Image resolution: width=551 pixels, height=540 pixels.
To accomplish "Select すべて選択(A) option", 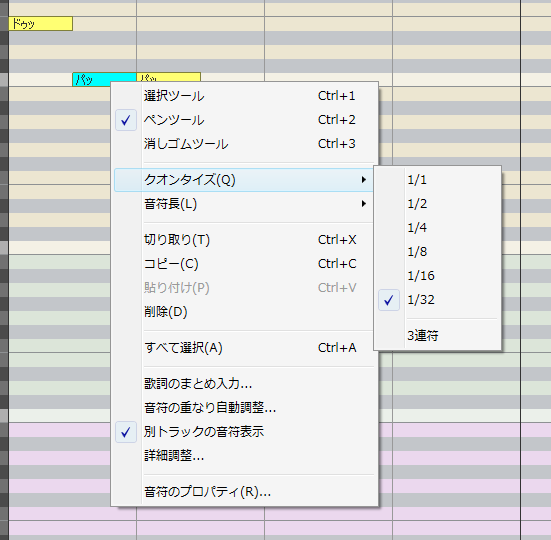I will [245, 348].
